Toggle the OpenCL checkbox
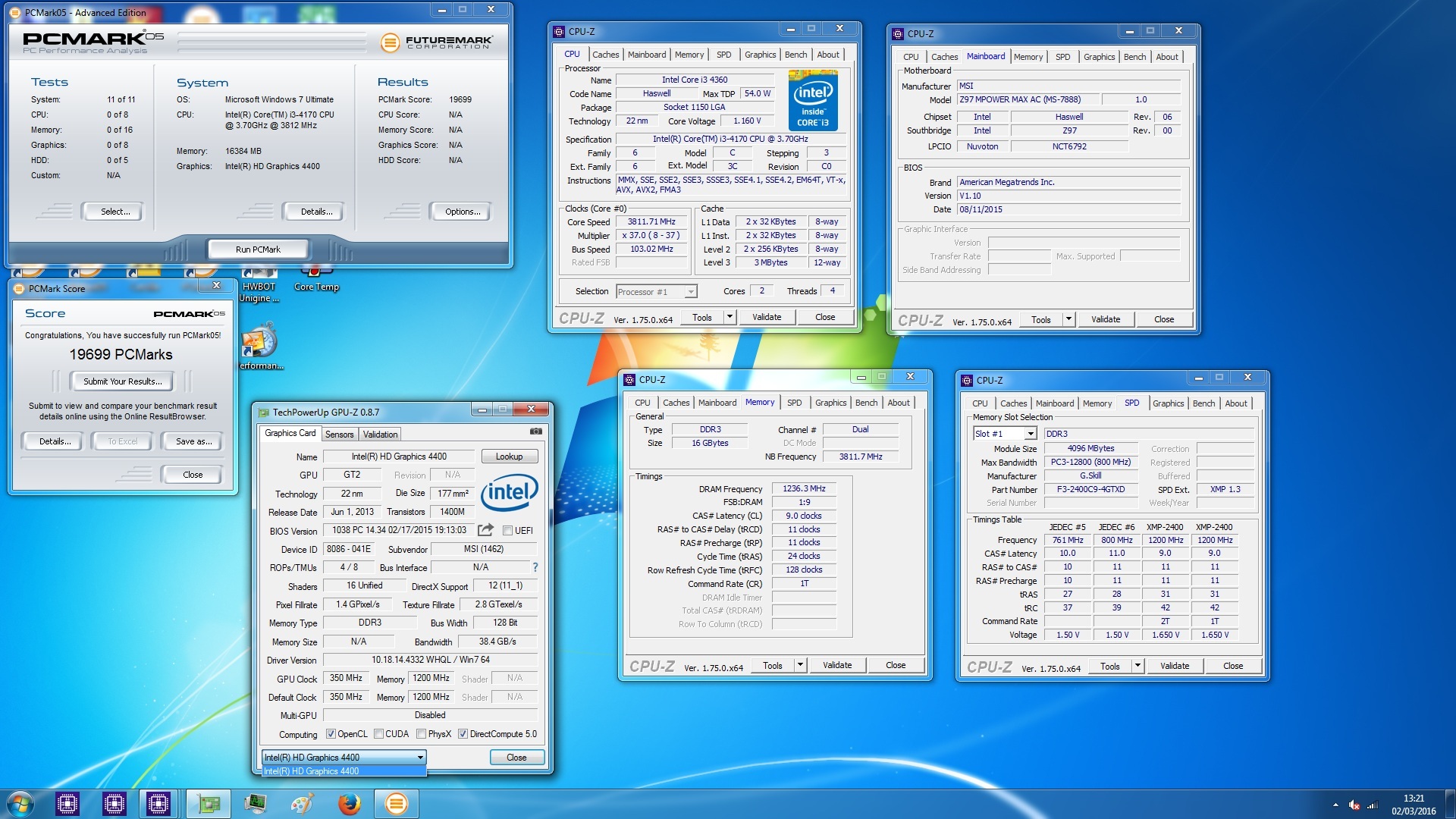Viewport: 1456px width, 819px height. point(331,734)
